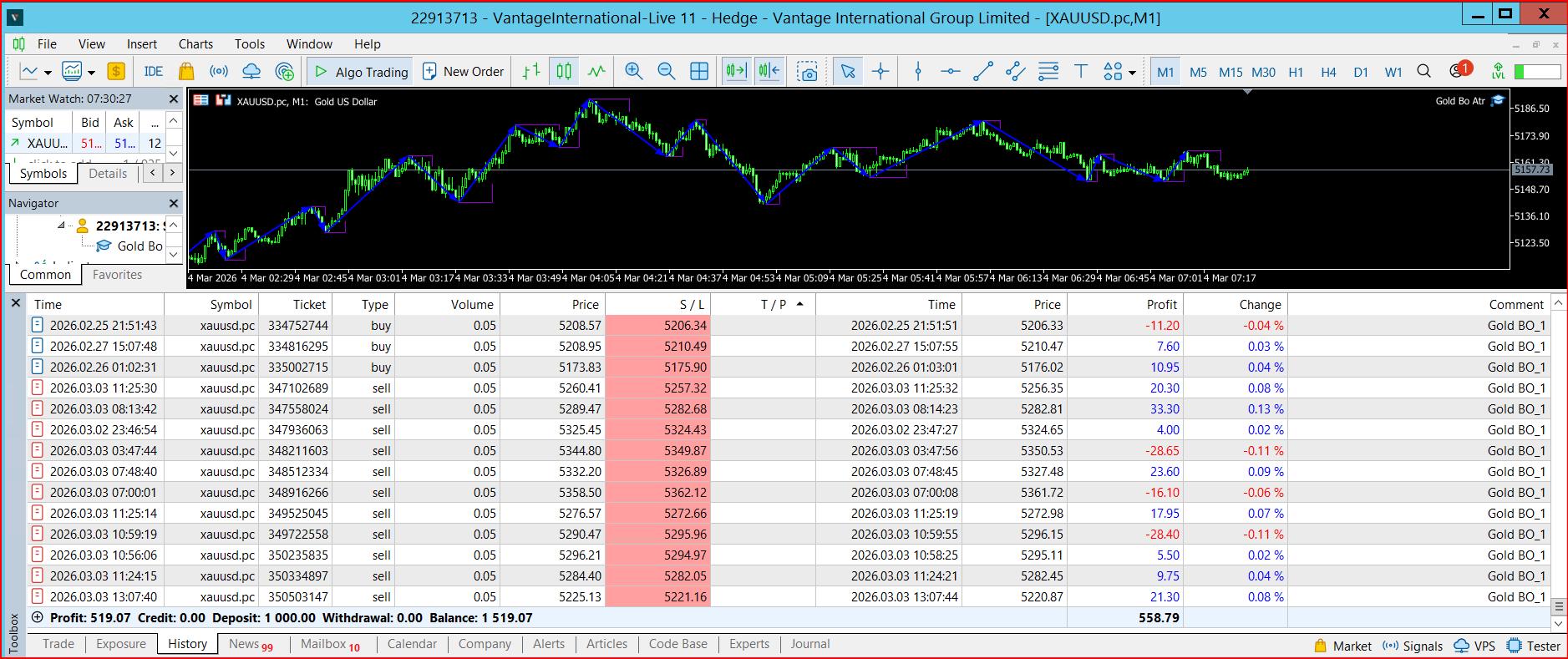Open the Charts menu

pyautogui.click(x=195, y=44)
